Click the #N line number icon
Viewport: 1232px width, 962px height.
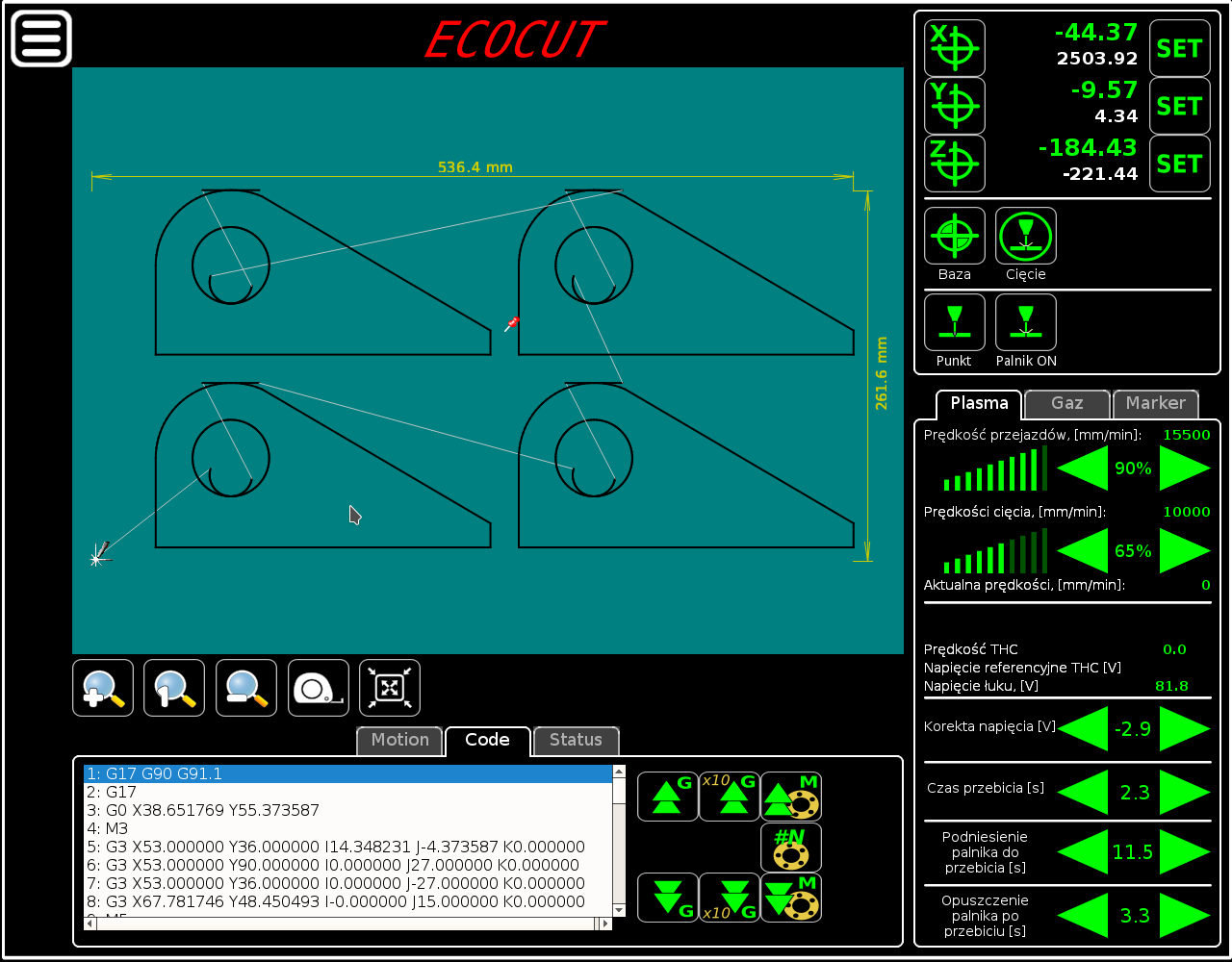pyautogui.click(x=791, y=848)
